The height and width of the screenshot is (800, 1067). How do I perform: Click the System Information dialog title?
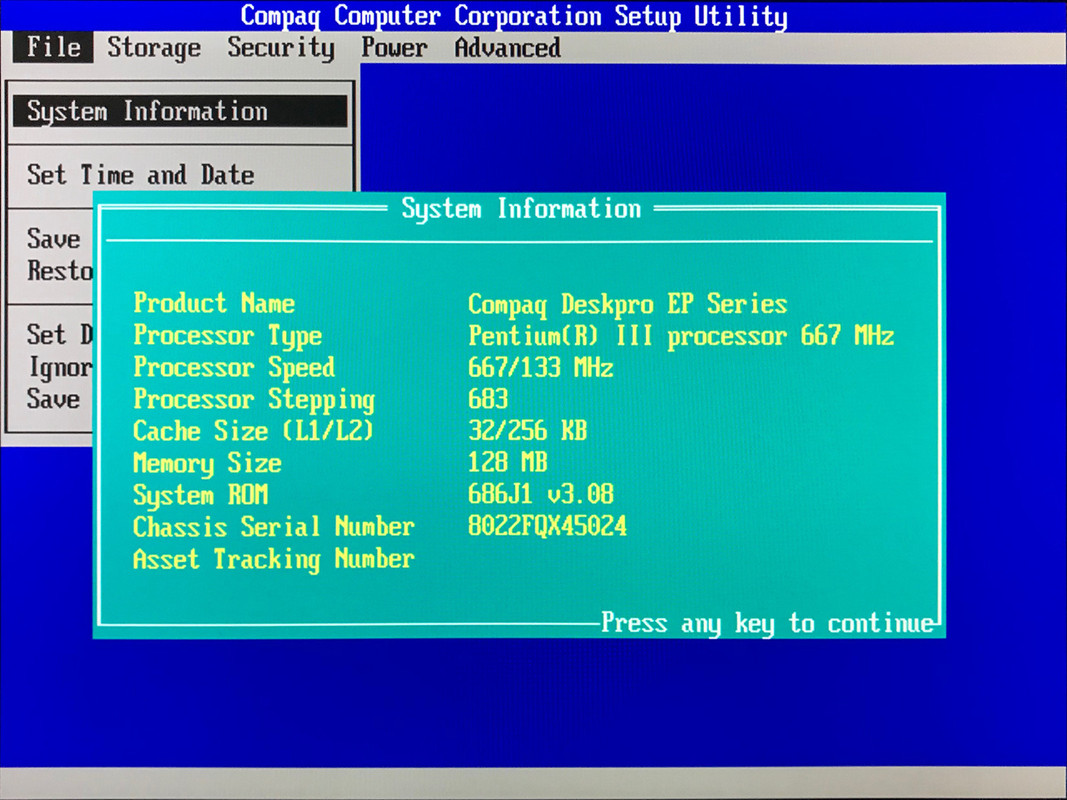521,209
